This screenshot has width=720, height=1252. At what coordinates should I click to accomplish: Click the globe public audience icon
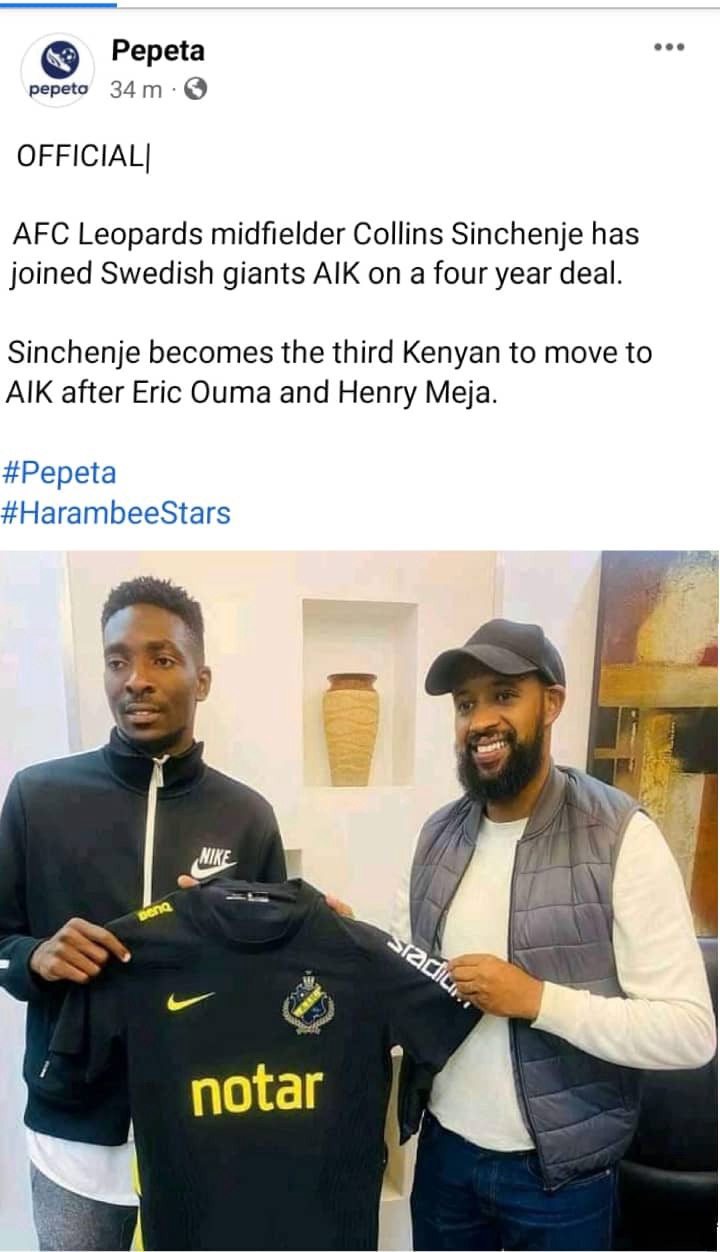click(x=196, y=89)
